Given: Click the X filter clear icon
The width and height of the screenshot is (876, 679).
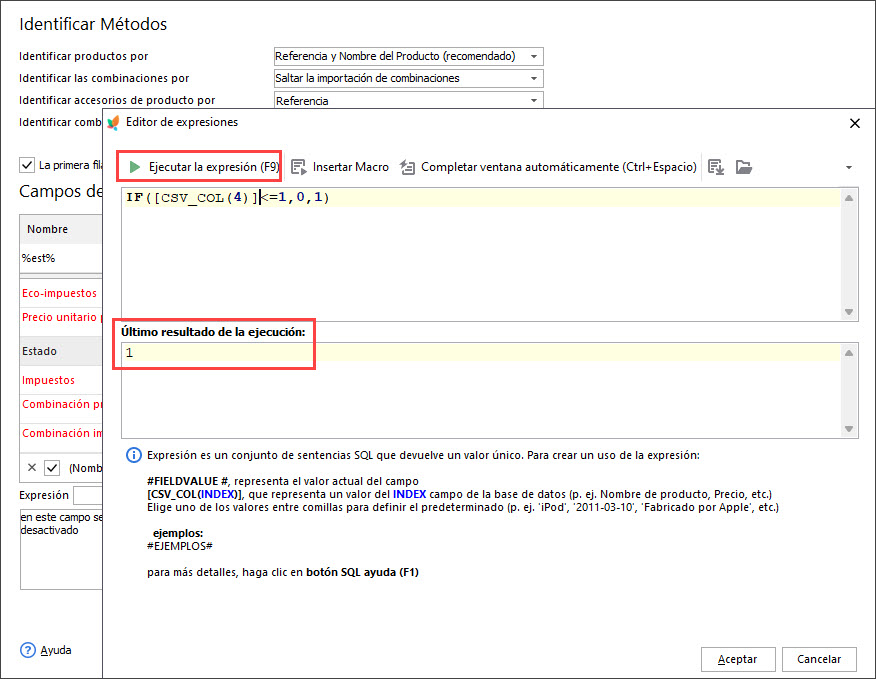Looking at the screenshot, I should point(32,468).
